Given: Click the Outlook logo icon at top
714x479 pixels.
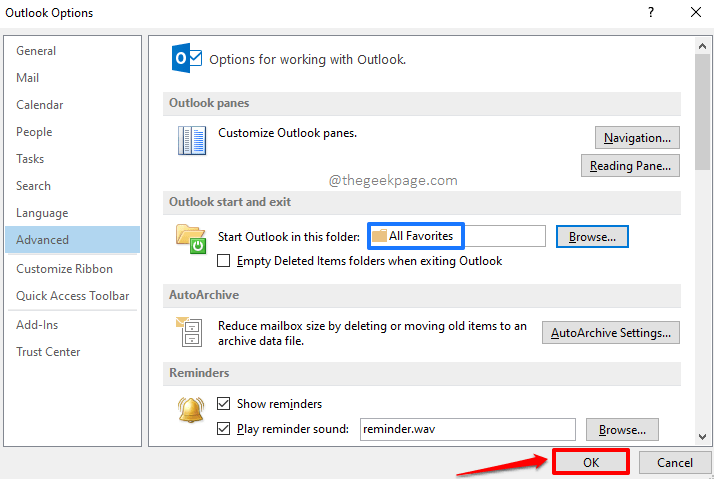Looking at the screenshot, I should 188,59.
